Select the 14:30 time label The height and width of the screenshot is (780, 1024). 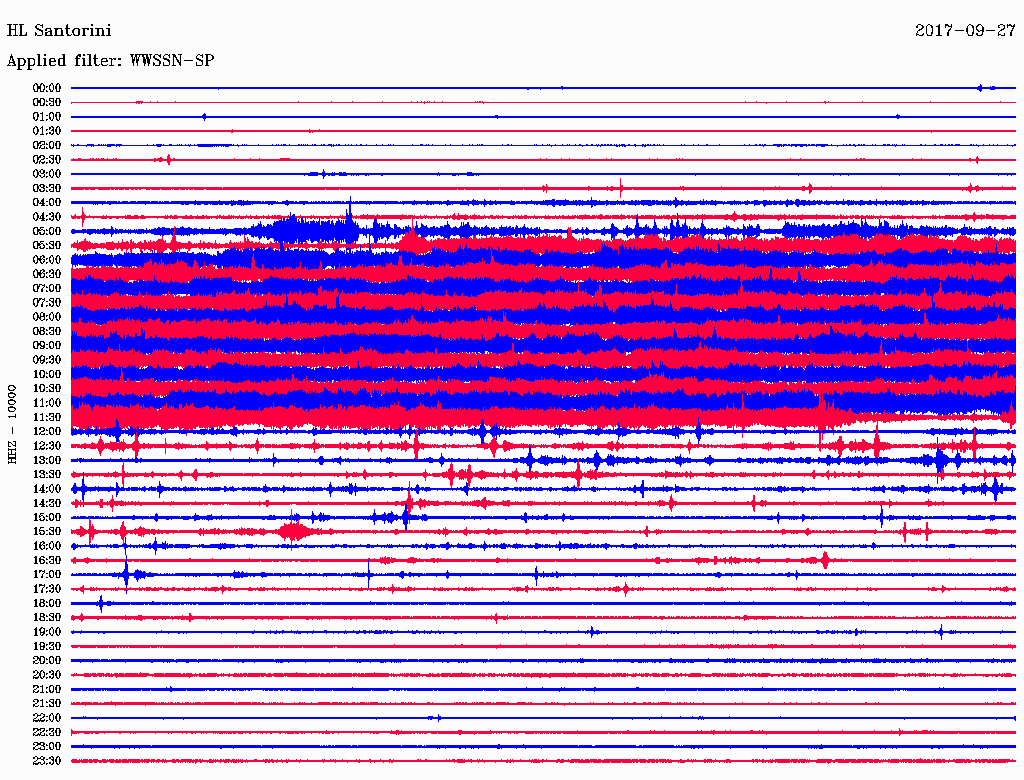[x=47, y=503]
